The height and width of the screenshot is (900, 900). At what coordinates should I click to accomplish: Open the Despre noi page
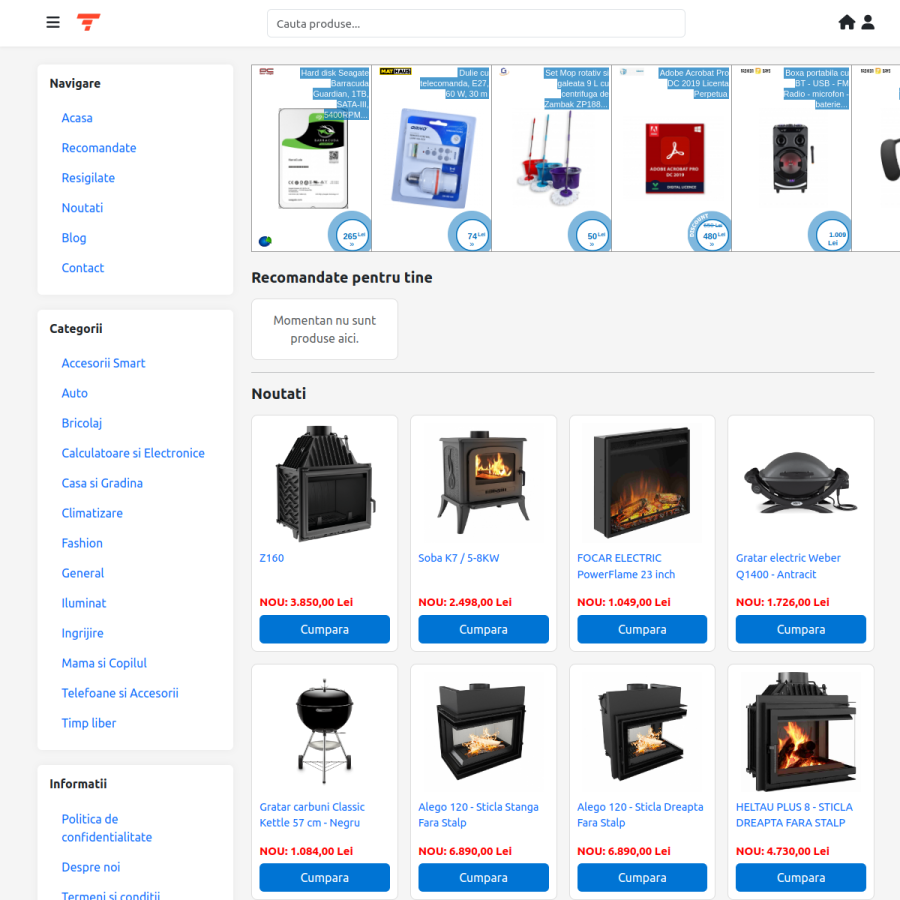point(91,867)
